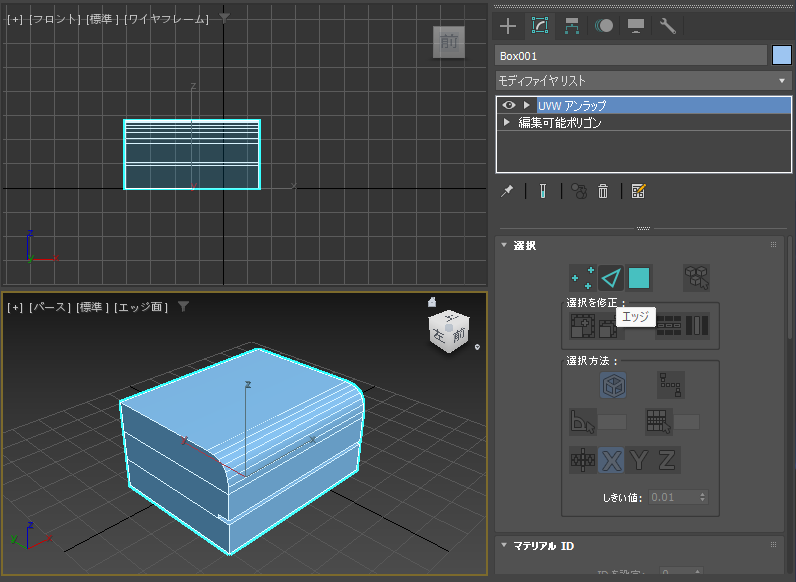This screenshot has height=582, width=796.
Task: Open the Utilities wrench tab
Action: click(x=668, y=26)
